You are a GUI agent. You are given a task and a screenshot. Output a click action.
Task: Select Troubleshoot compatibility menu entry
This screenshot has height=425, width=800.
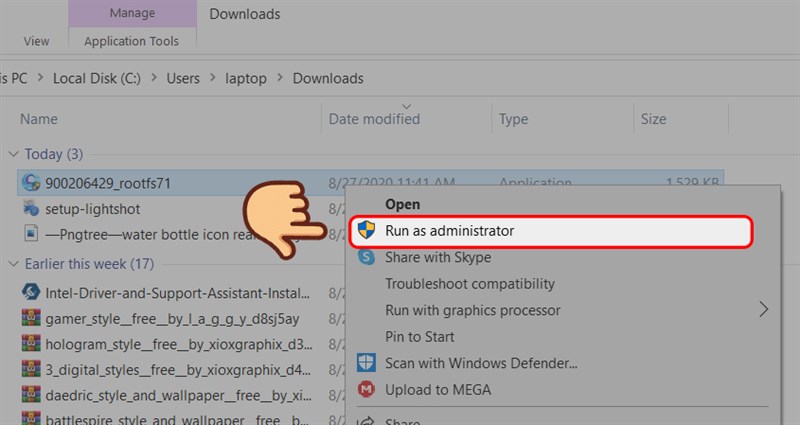coord(470,284)
